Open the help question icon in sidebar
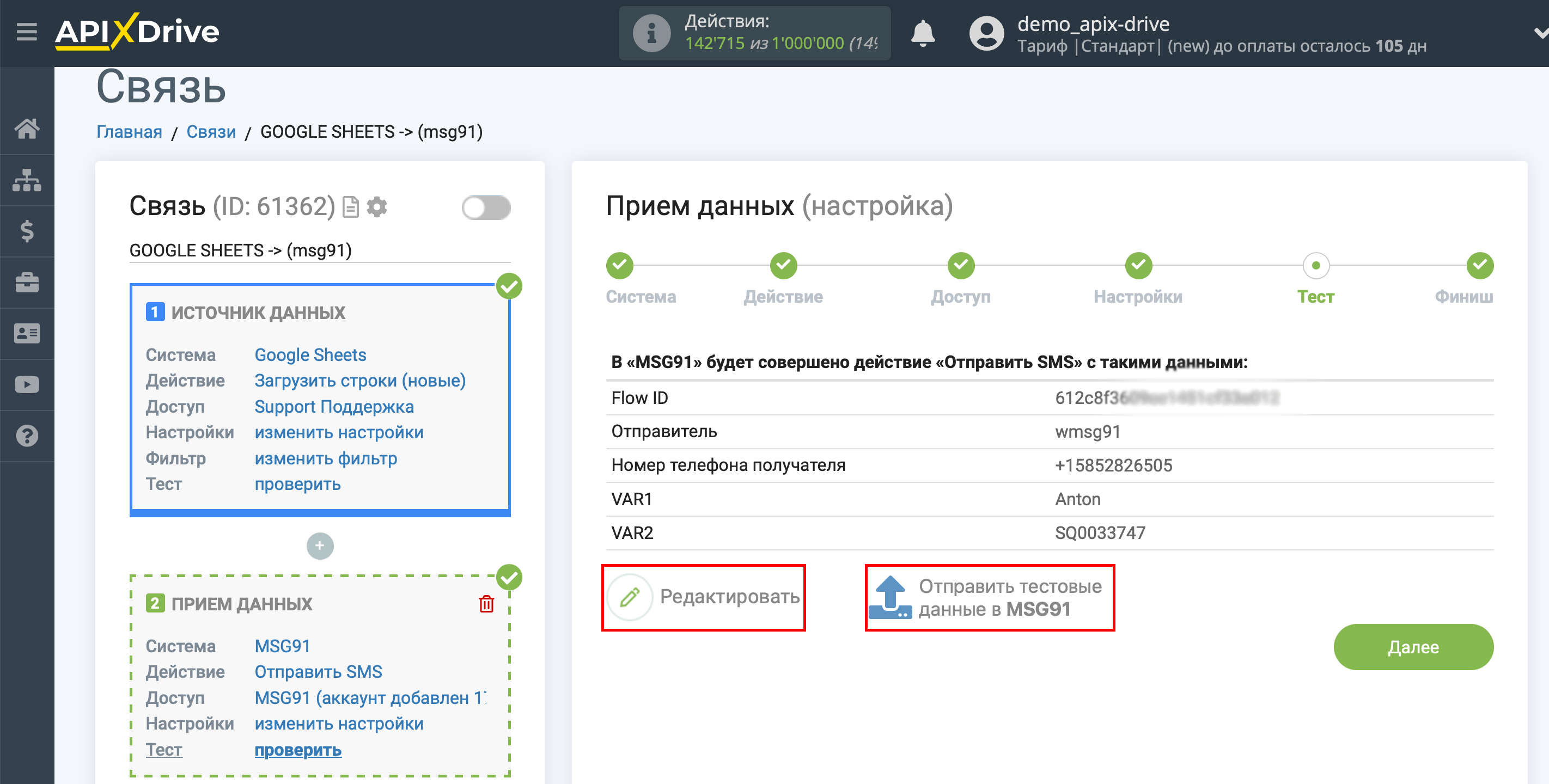The width and height of the screenshot is (1549, 784). click(x=27, y=436)
